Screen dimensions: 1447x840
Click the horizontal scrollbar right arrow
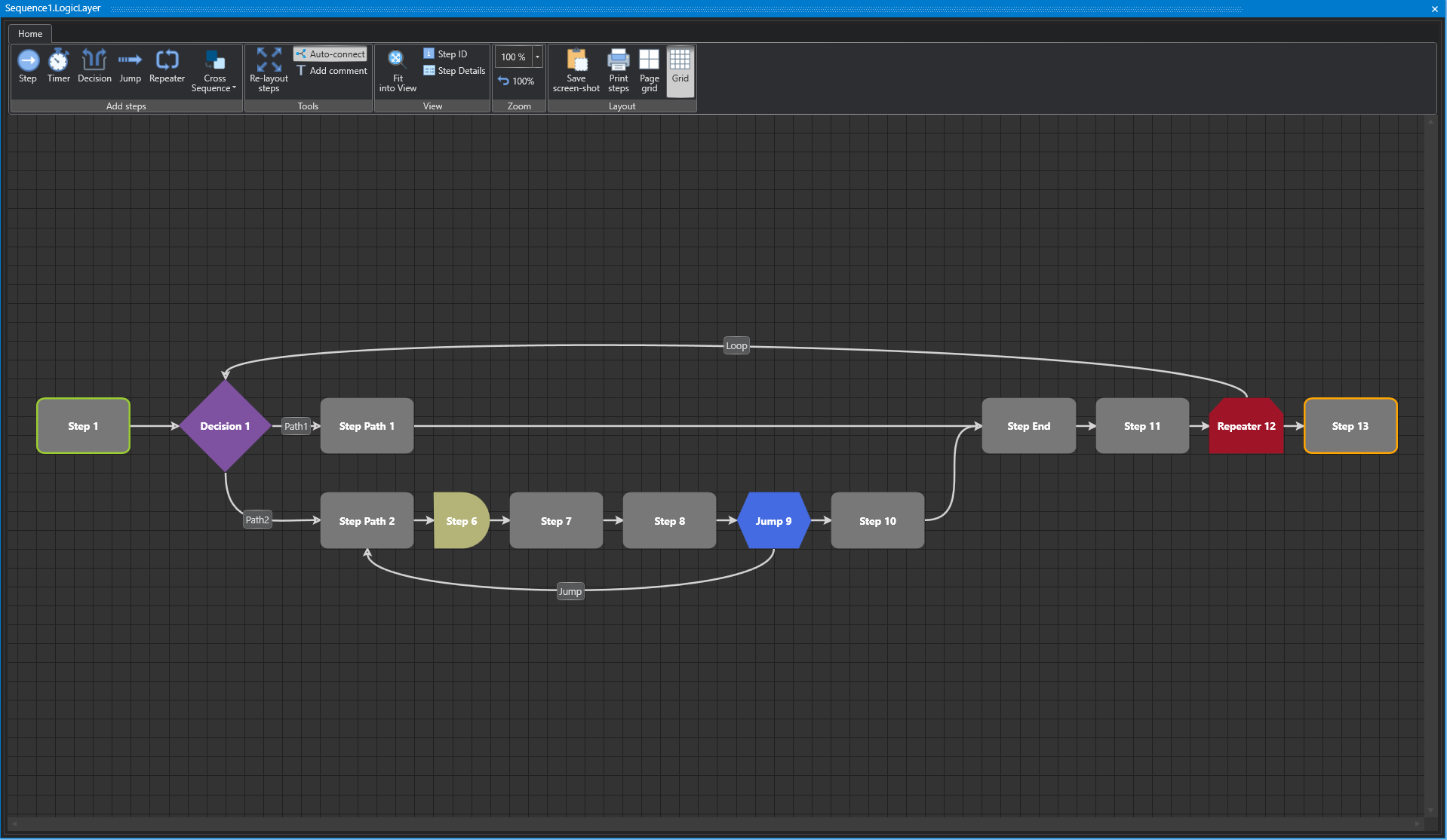tap(1418, 823)
